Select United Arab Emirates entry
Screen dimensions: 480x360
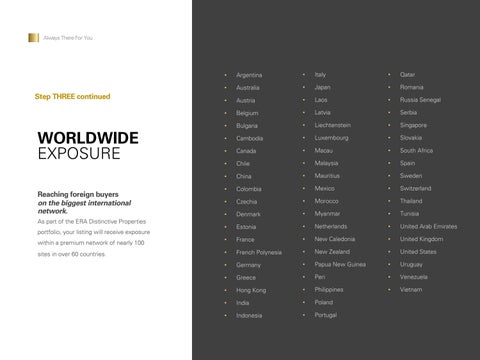(428, 227)
